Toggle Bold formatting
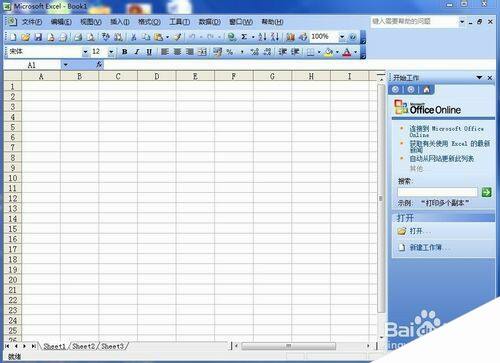 [125, 52]
